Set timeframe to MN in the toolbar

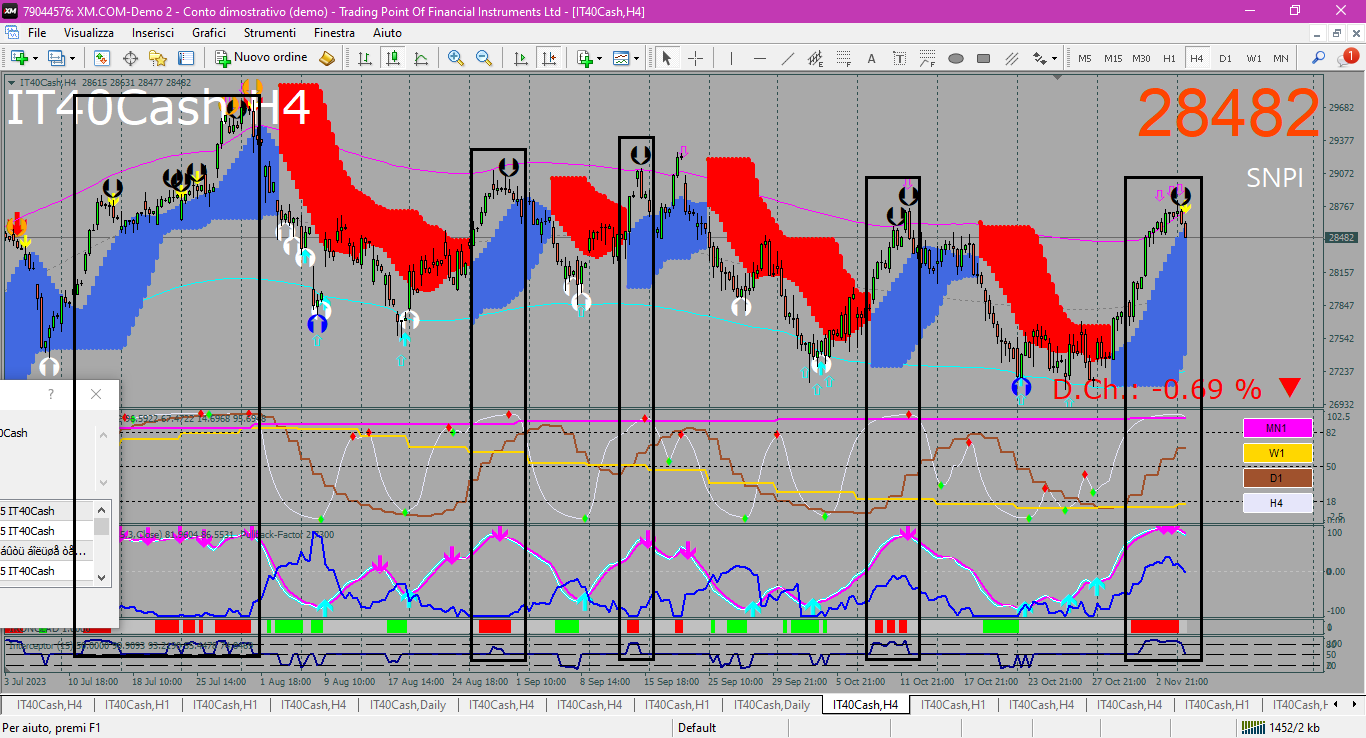(x=1281, y=58)
